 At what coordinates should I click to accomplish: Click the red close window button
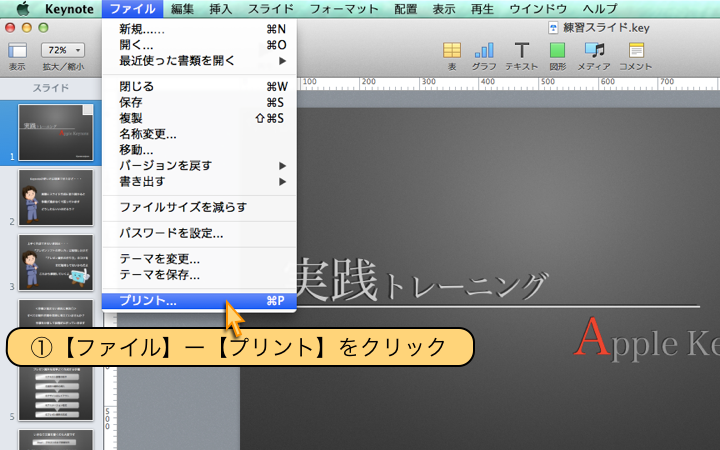coord(10,28)
